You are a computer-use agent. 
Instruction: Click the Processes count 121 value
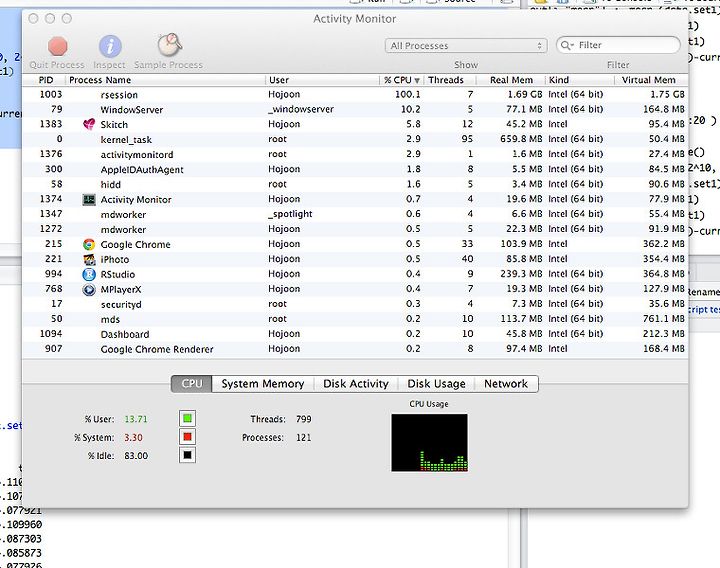pos(304,438)
